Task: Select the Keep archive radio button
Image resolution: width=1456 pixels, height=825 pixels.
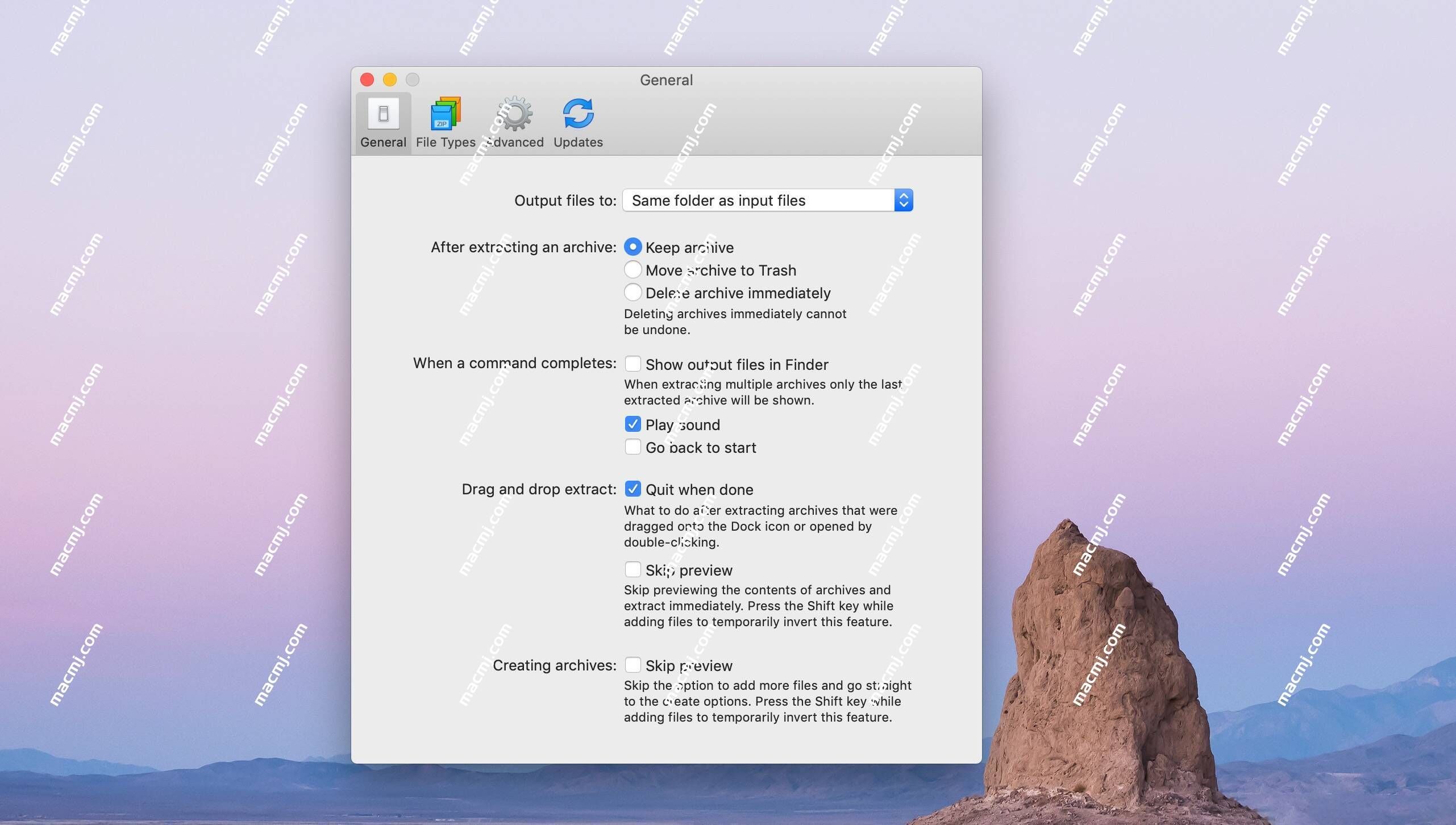Action: (633, 247)
